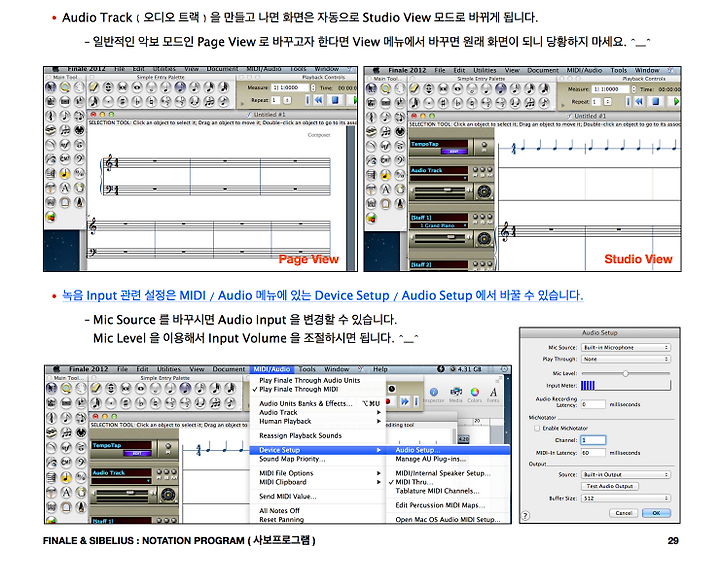Choose the Hand Grabber tool in the Page View screenshot
The image size is (720, 585).
click(79, 87)
